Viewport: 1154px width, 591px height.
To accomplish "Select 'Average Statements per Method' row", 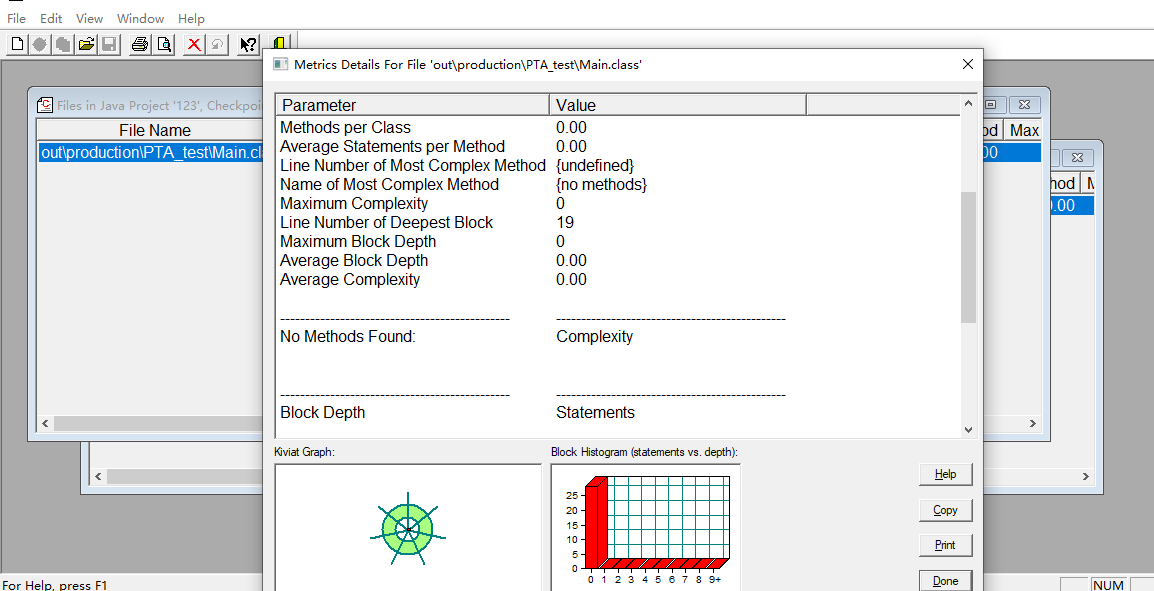I will pyautogui.click(x=392, y=146).
